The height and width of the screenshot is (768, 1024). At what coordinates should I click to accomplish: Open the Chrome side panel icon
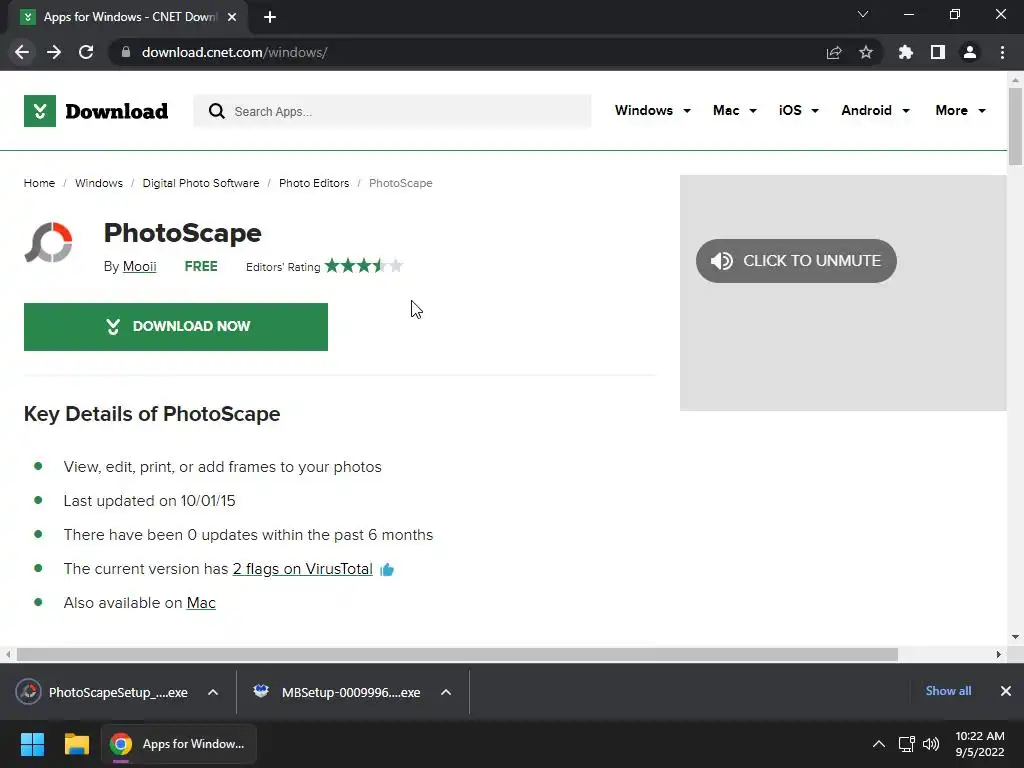click(938, 52)
